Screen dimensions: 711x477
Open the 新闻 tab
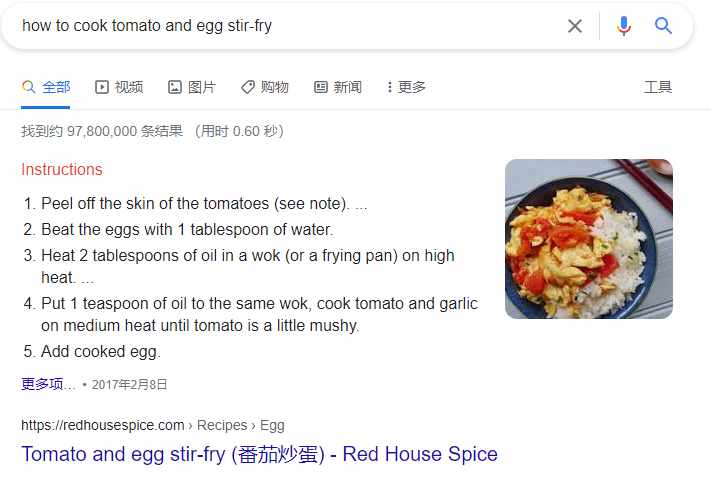348,87
